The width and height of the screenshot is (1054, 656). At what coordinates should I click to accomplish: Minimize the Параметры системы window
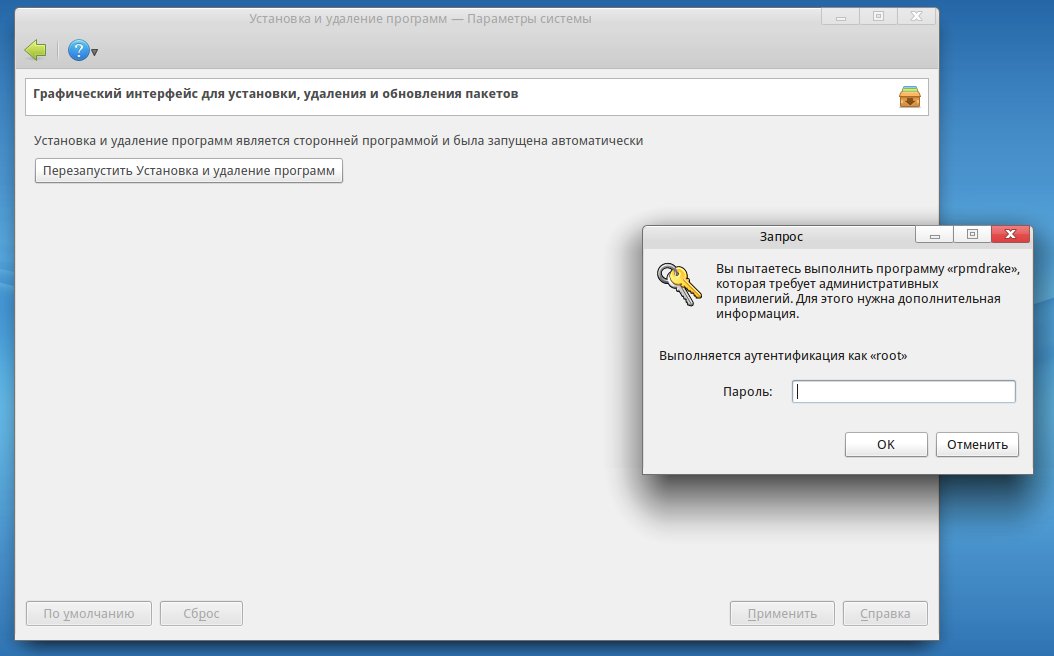click(840, 17)
